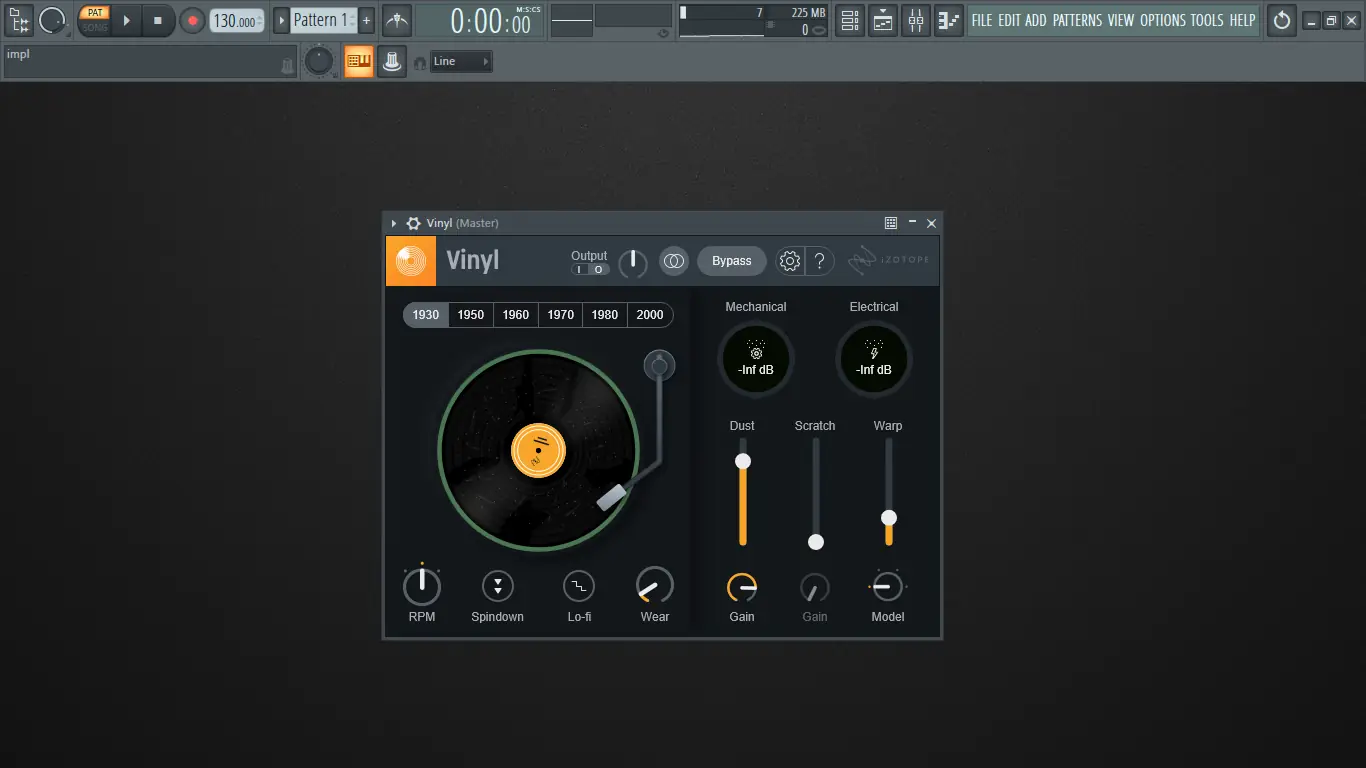
Task: Click the orange Dust Gain knob
Action: point(742,588)
